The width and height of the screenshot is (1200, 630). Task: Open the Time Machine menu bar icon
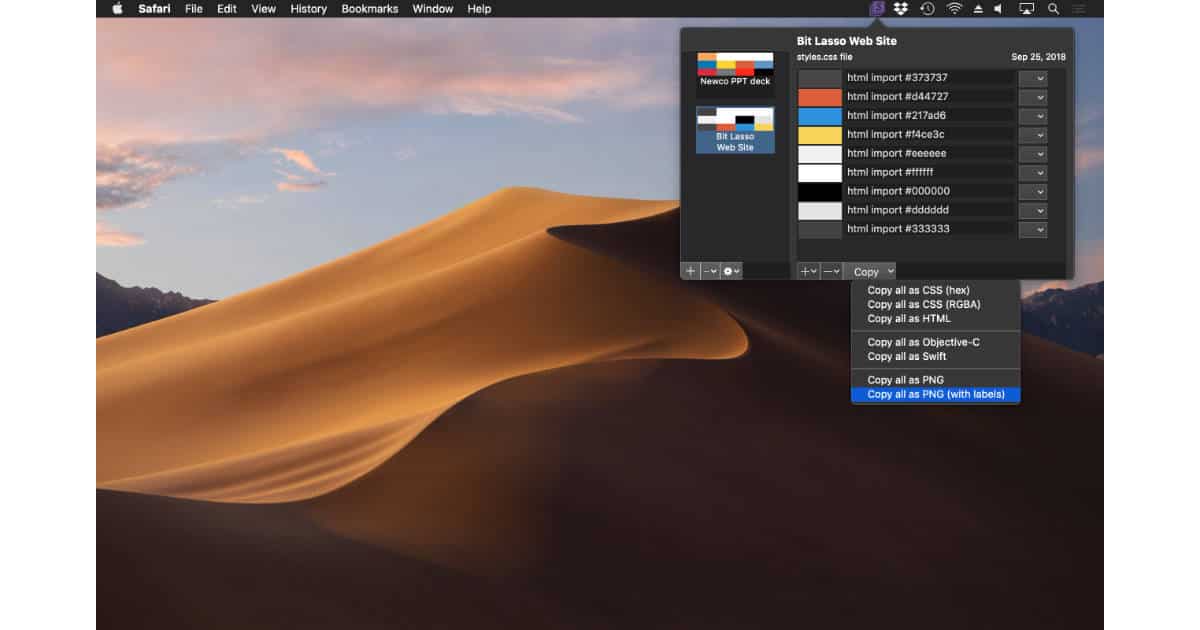(x=928, y=9)
